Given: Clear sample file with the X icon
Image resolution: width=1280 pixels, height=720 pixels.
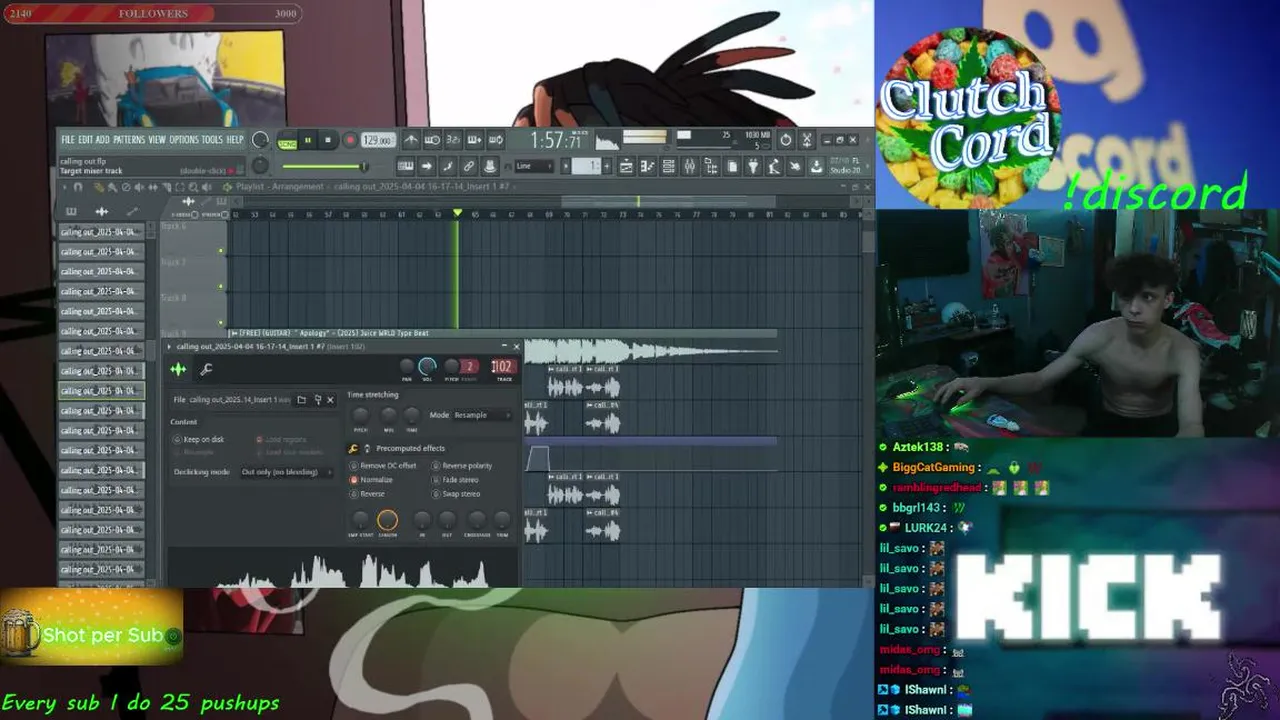Looking at the screenshot, I should tap(330, 400).
